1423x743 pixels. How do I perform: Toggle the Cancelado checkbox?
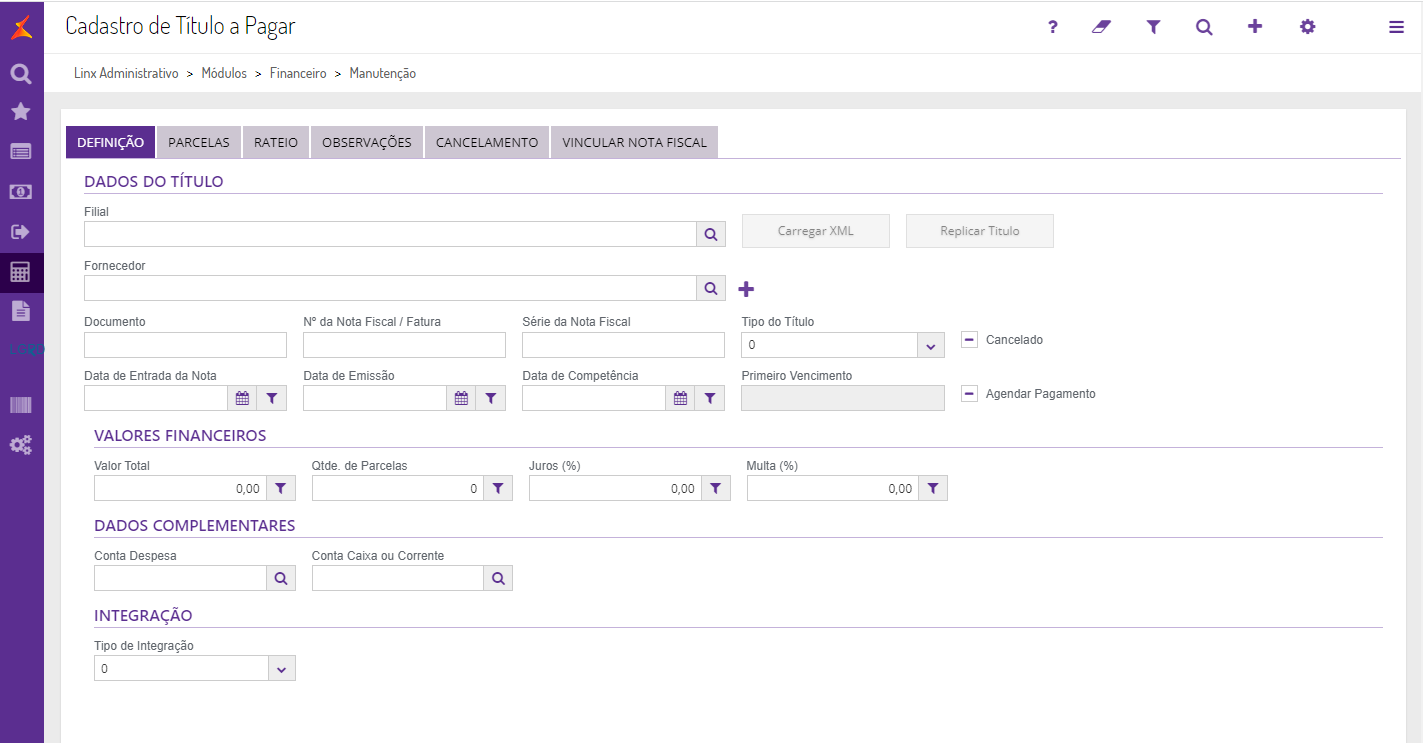(969, 340)
